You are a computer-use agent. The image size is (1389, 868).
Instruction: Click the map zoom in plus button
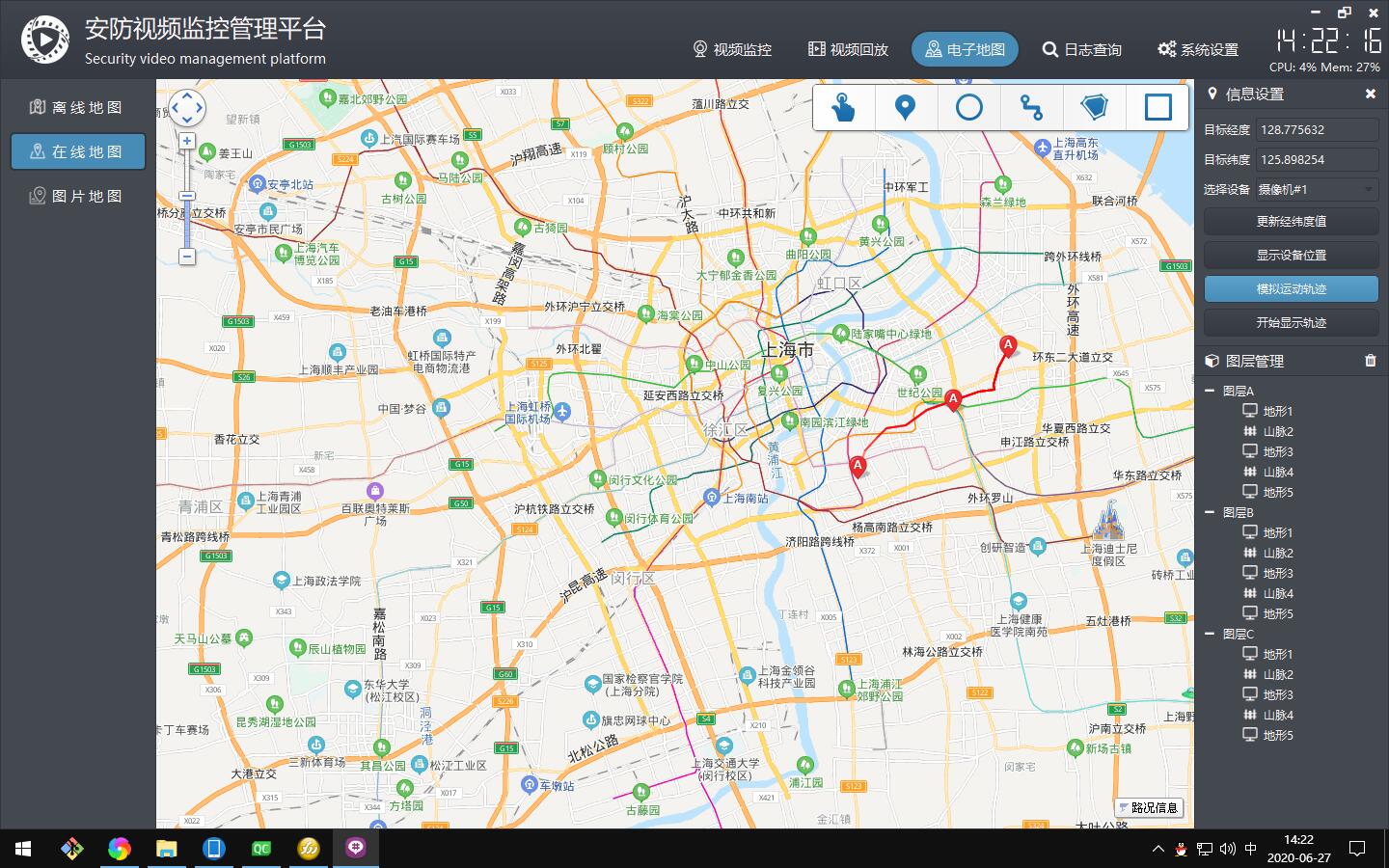coord(187,141)
